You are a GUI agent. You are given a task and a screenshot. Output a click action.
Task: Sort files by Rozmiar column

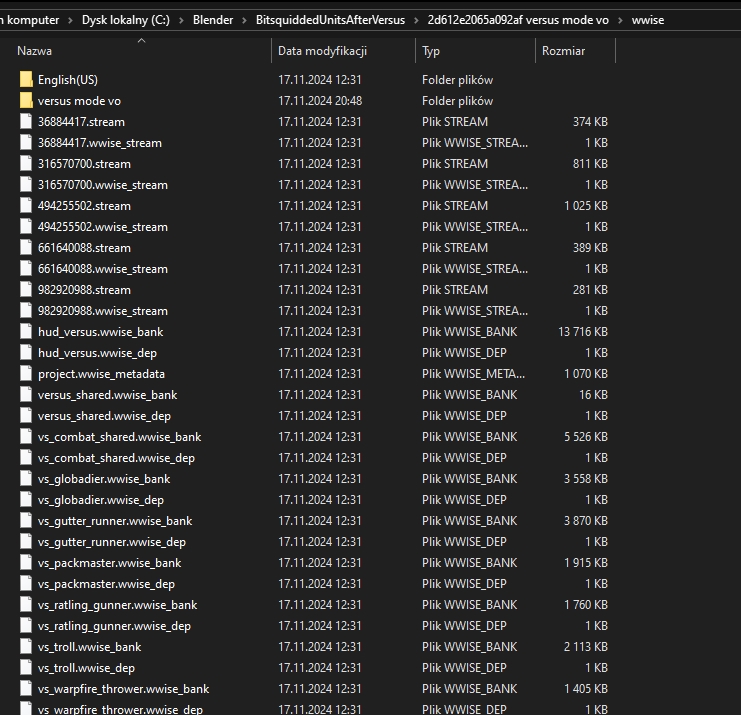pos(563,51)
